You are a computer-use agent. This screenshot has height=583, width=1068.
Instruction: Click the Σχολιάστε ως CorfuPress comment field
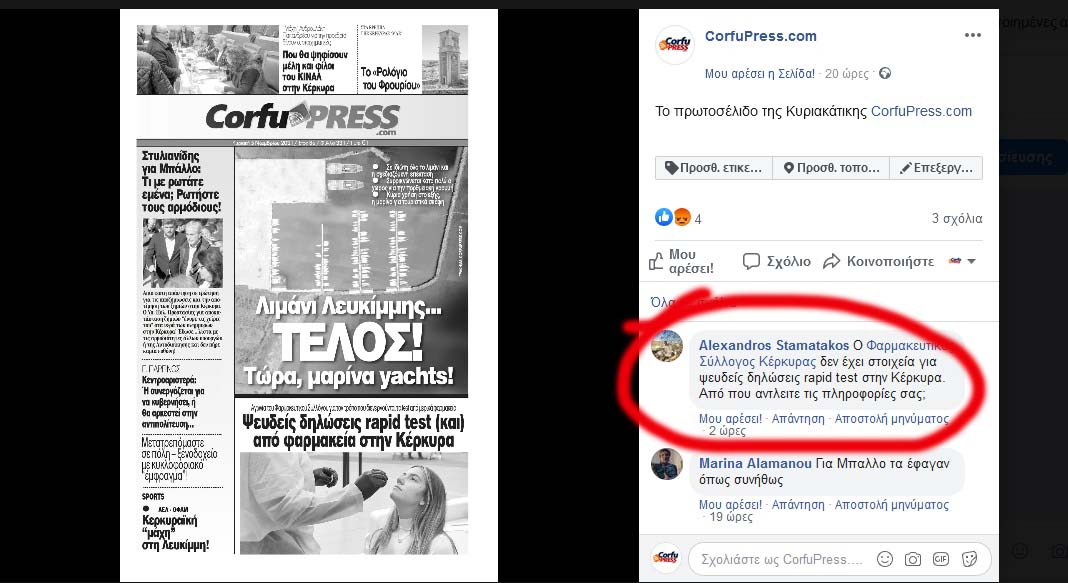[x=782, y=559]
